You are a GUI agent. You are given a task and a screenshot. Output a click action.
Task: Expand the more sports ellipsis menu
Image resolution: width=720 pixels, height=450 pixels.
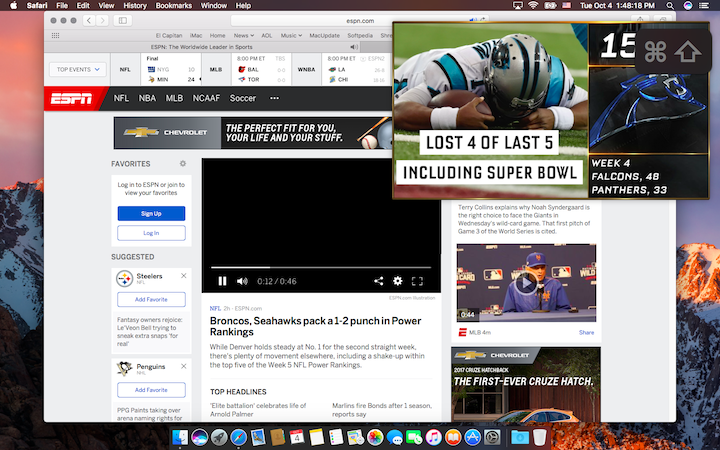(274, 98)
